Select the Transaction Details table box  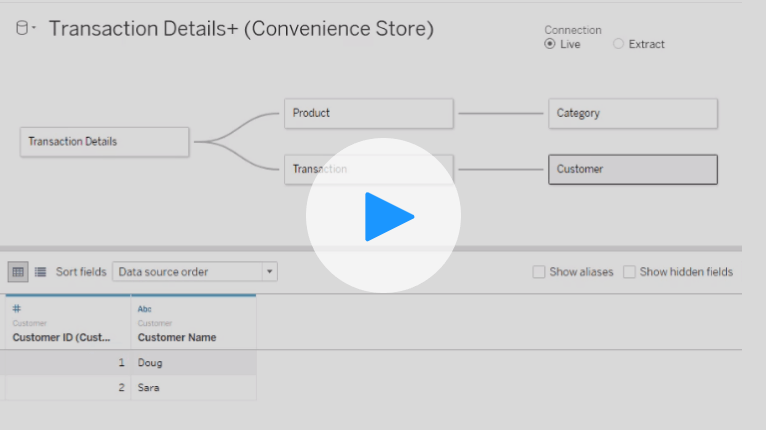pyautogui.click(x=104, y=142)
